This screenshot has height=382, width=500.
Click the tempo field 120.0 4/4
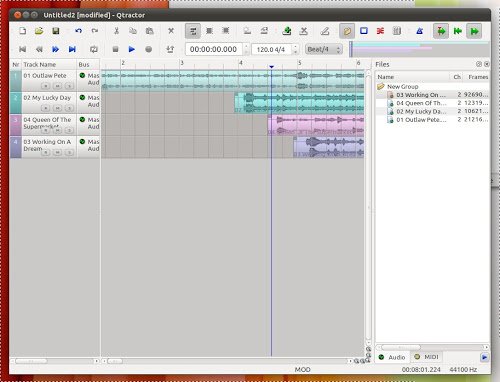click(x=271, y=49)
